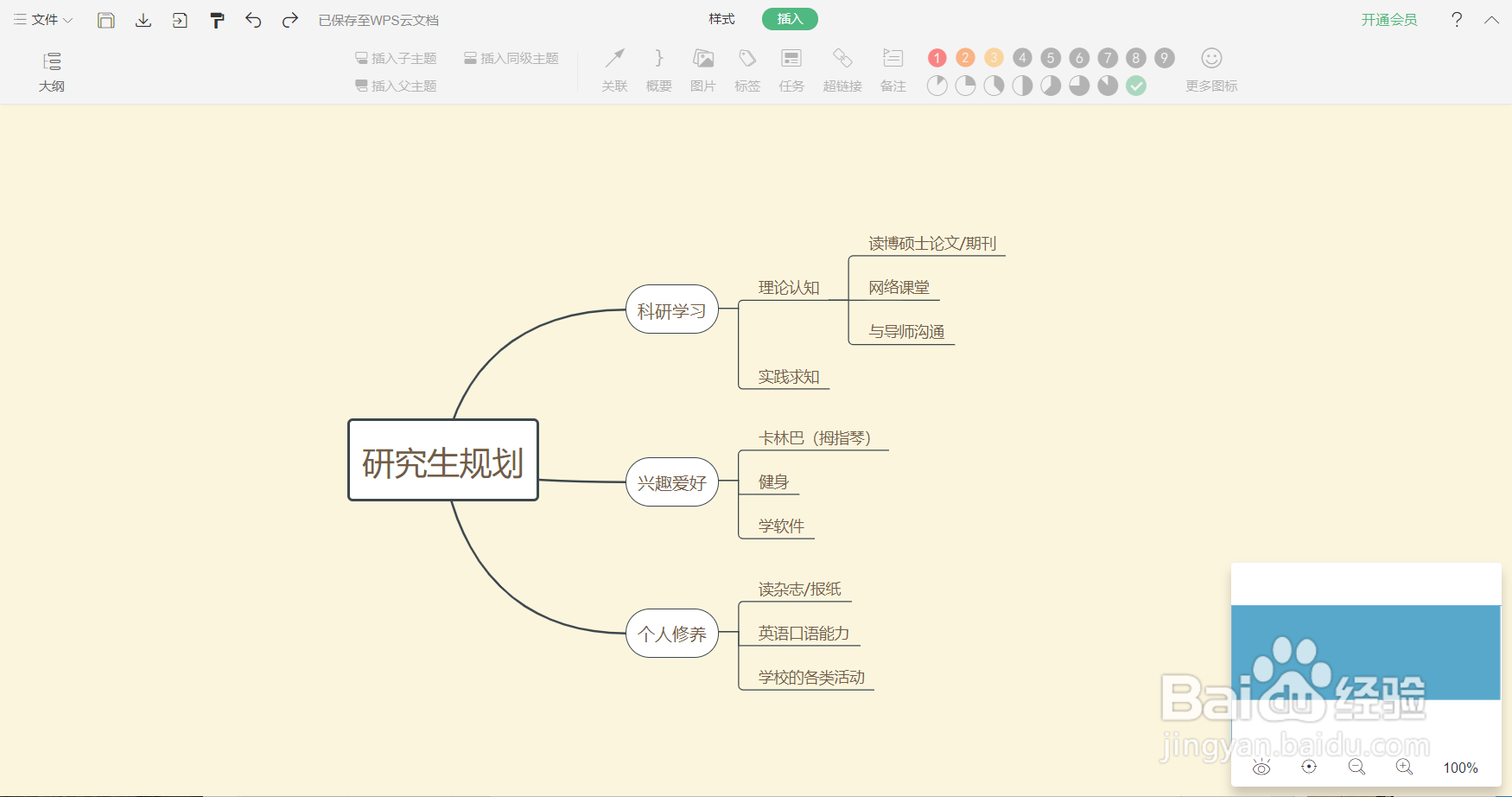Apply priority 7 marker
This screenshot has width=1512, height=797.
click(1108, 58)
